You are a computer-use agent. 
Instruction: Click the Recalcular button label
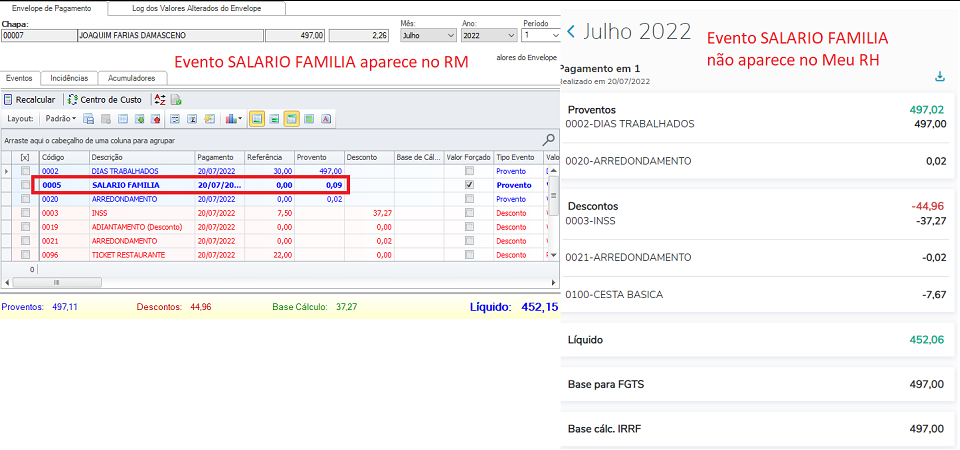[36, 100]
